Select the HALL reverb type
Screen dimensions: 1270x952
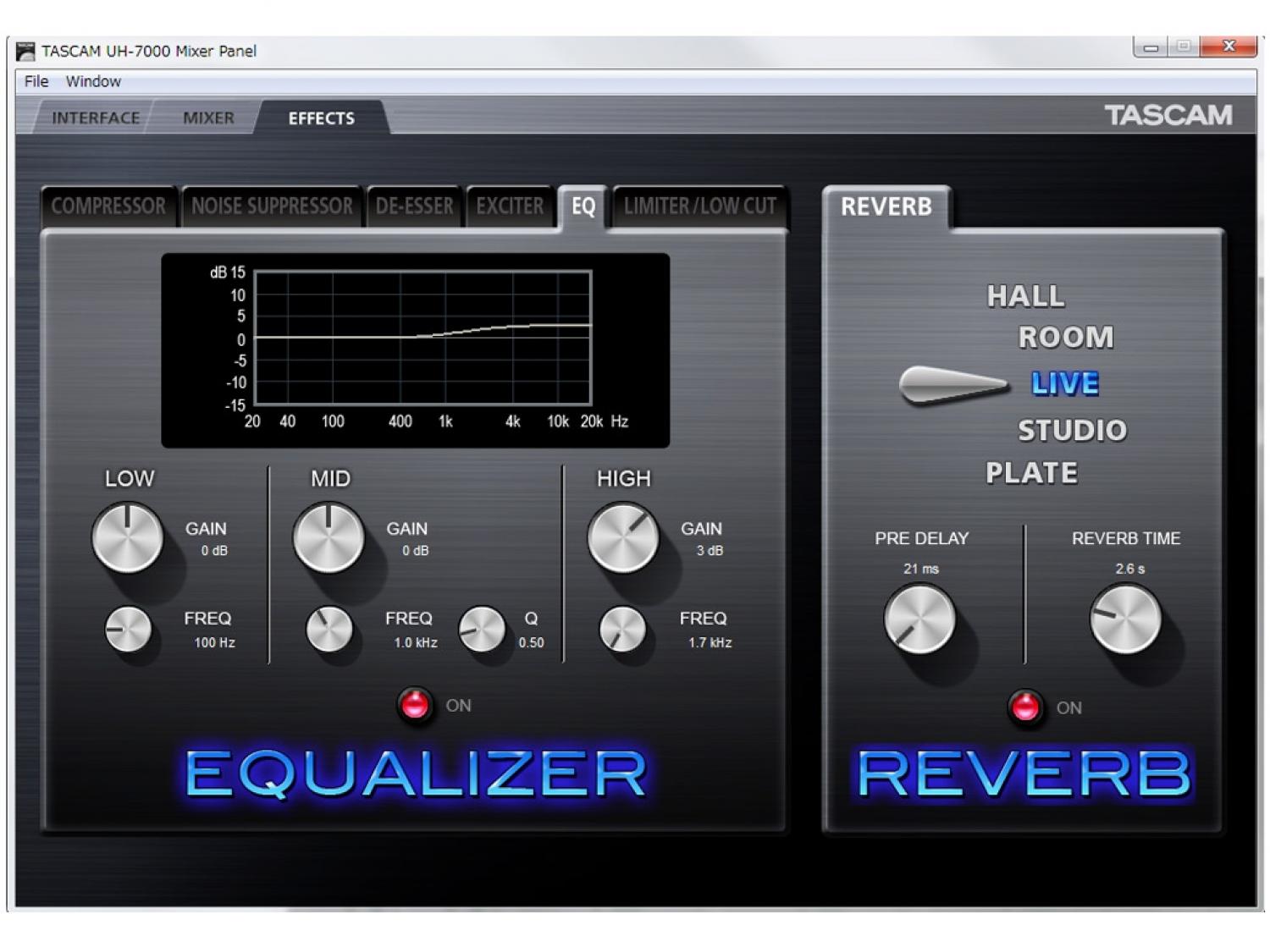point(1025,296)
